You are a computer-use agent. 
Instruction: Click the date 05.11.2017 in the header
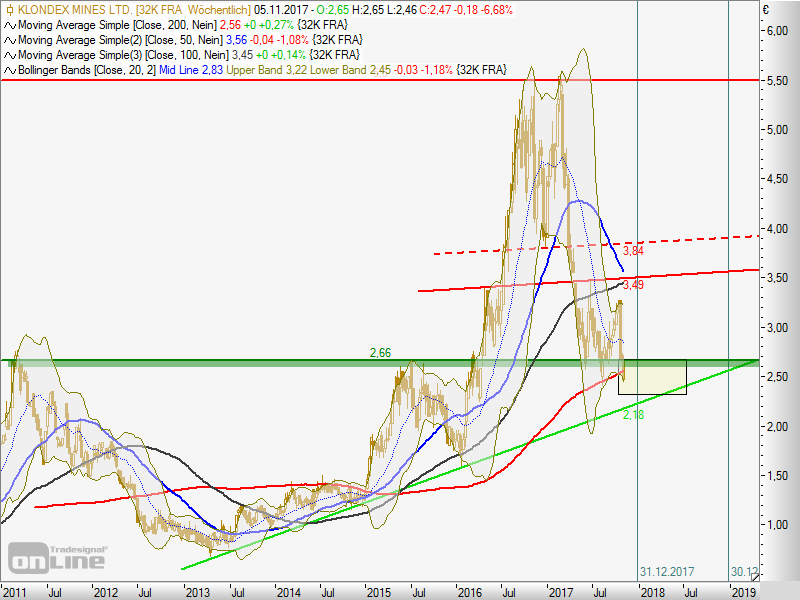point(281,10)
